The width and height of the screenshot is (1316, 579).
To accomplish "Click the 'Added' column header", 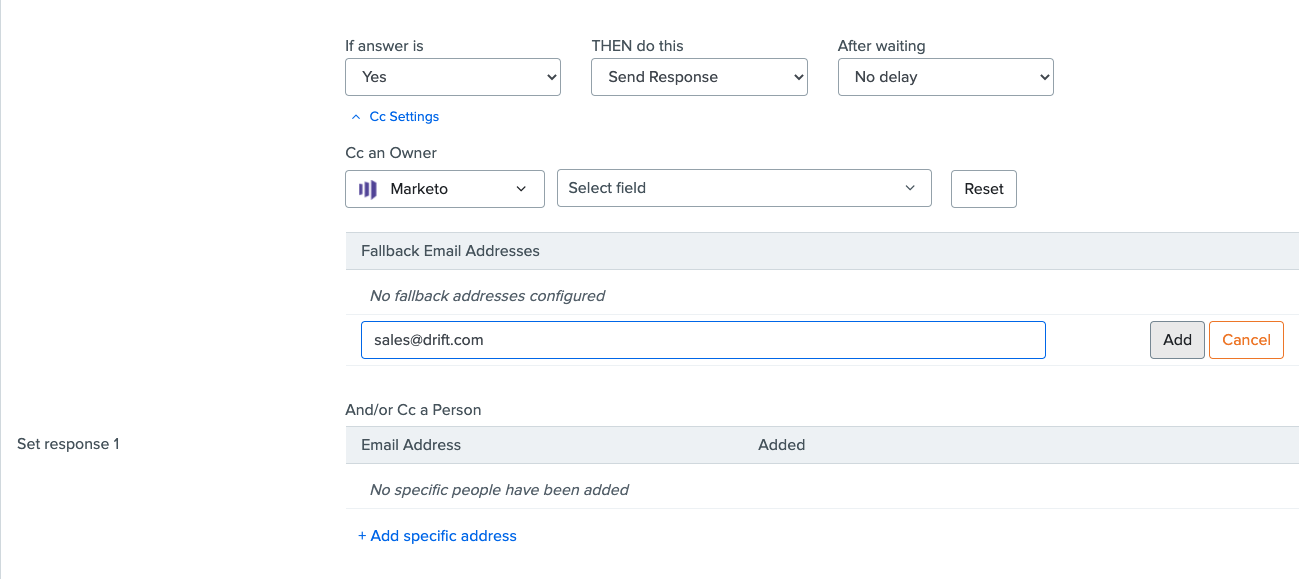I will 782,445.
